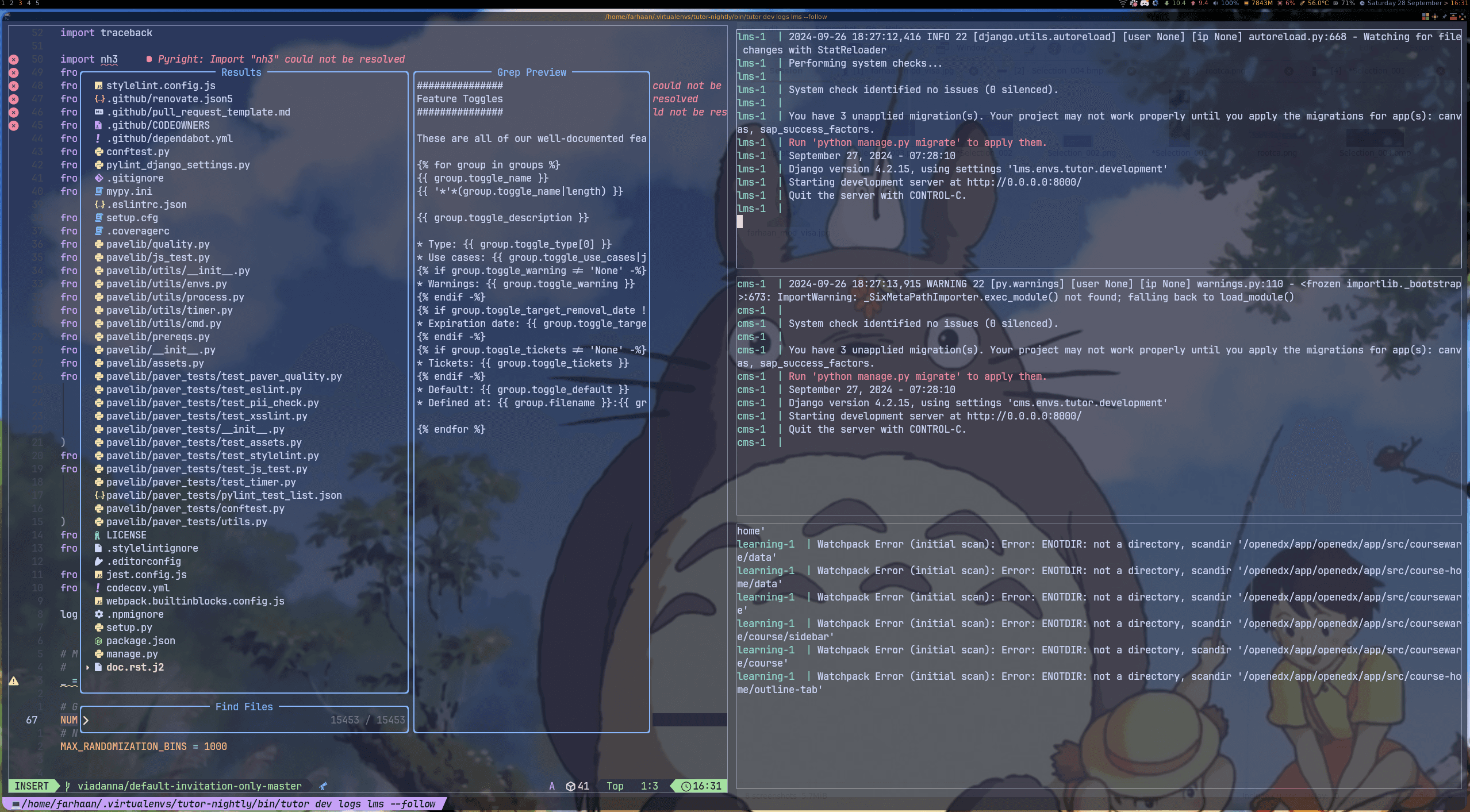Image resolution: width=1470 pixels, height=812 pixels.
Task: Select package.json from the Results list
Action: coord(140,641)
